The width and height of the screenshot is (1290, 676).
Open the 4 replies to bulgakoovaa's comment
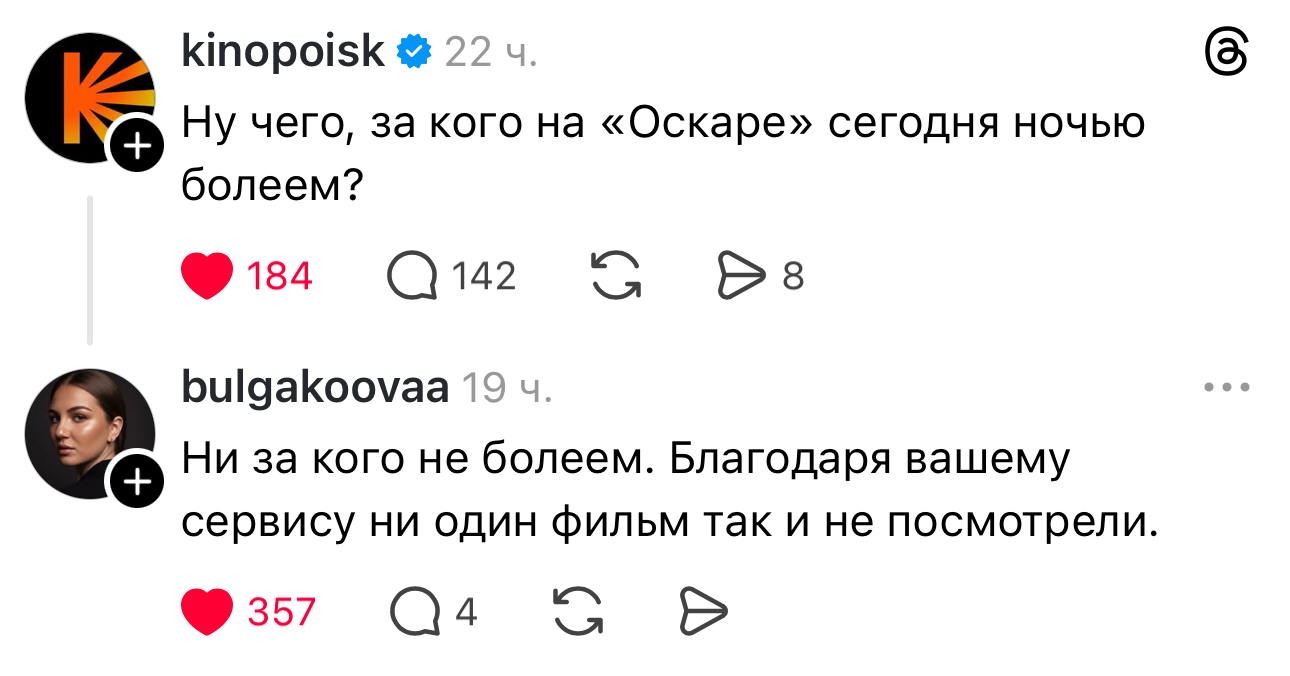pyautogui.click(x=415, y=611)
